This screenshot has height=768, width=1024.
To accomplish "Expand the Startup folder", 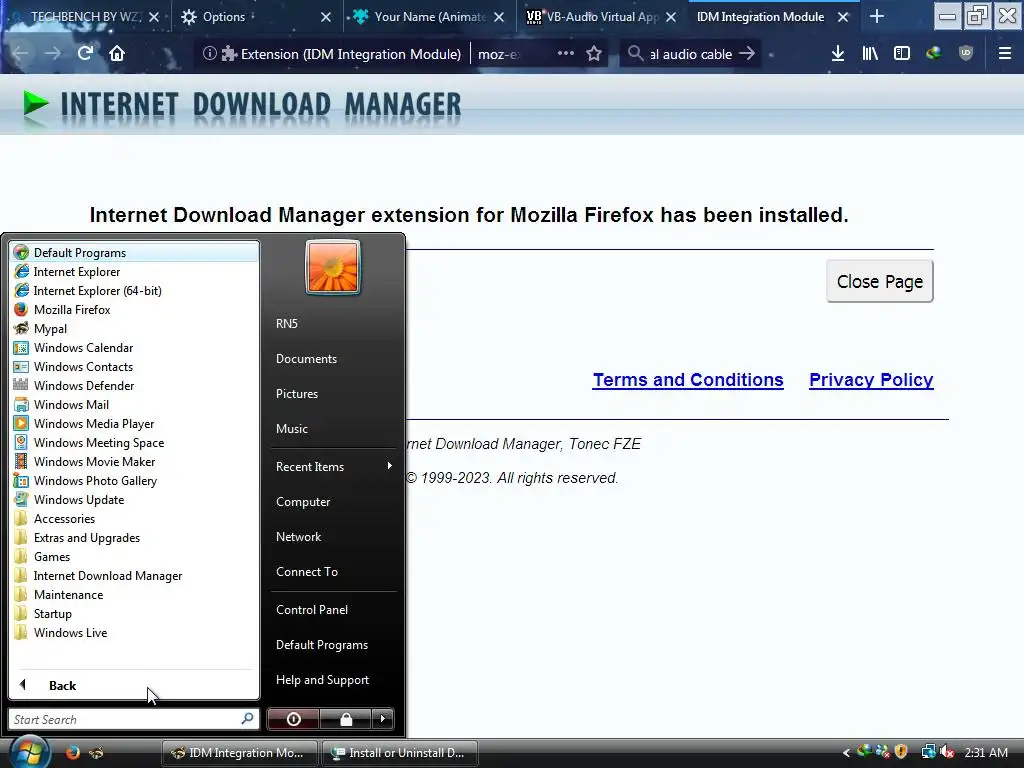I will (x=135, y=613).
